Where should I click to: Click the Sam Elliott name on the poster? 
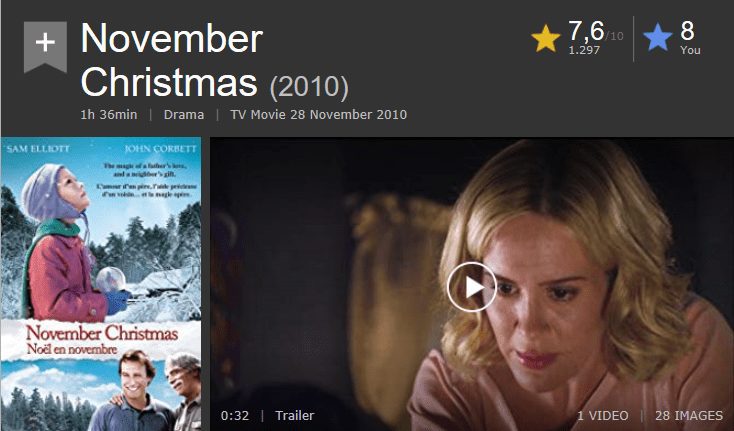click(38, 149)
